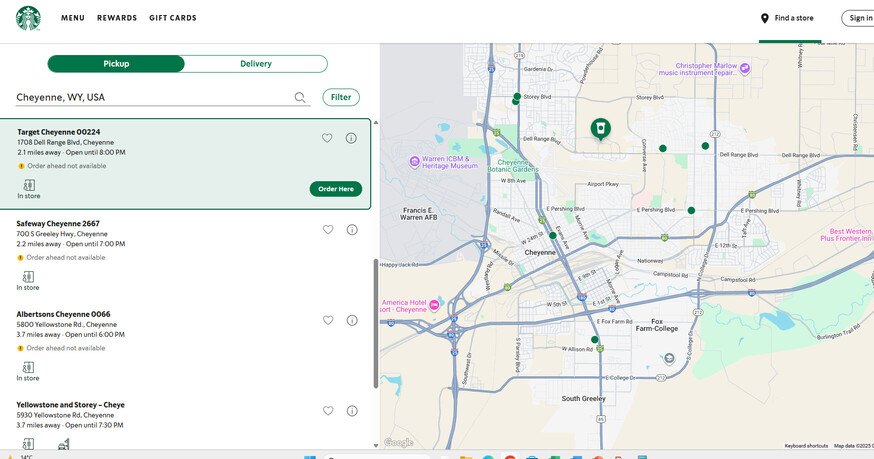Favorite Target Cheyenne 00224 with heart icon

(x=327, y=139)
